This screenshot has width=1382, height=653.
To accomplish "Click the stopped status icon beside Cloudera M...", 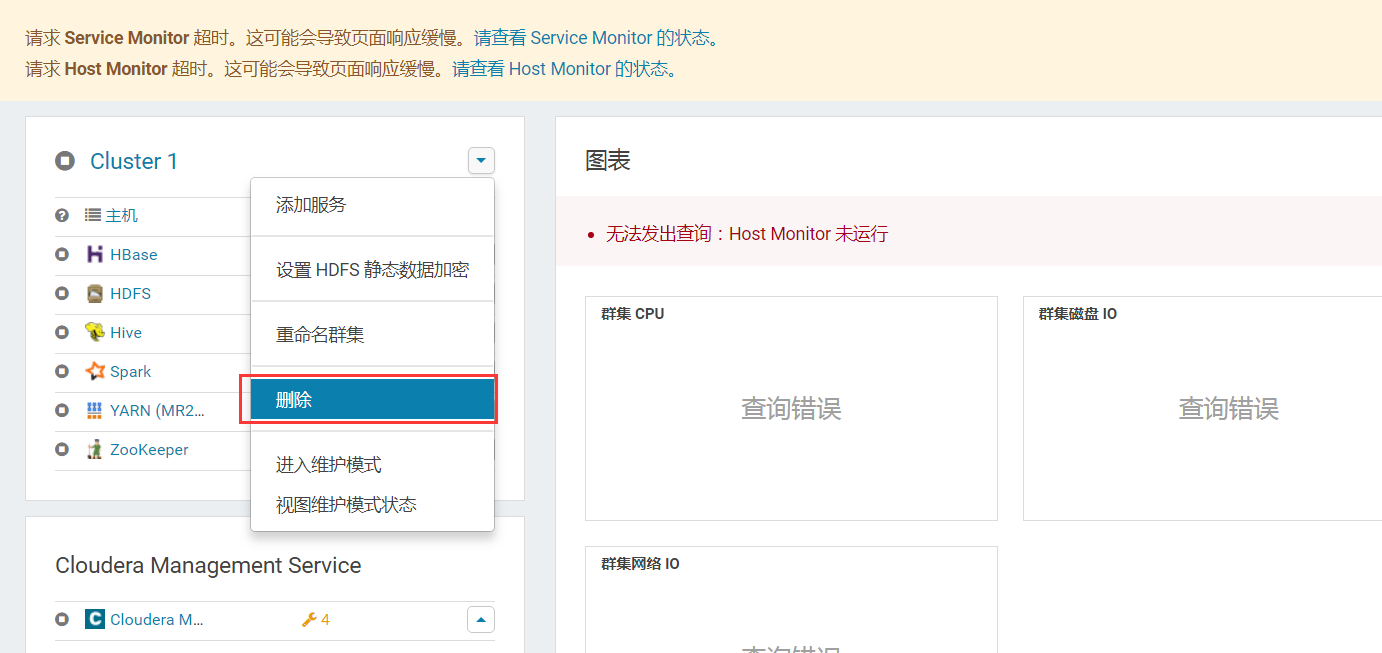I will tap(62, 620).
